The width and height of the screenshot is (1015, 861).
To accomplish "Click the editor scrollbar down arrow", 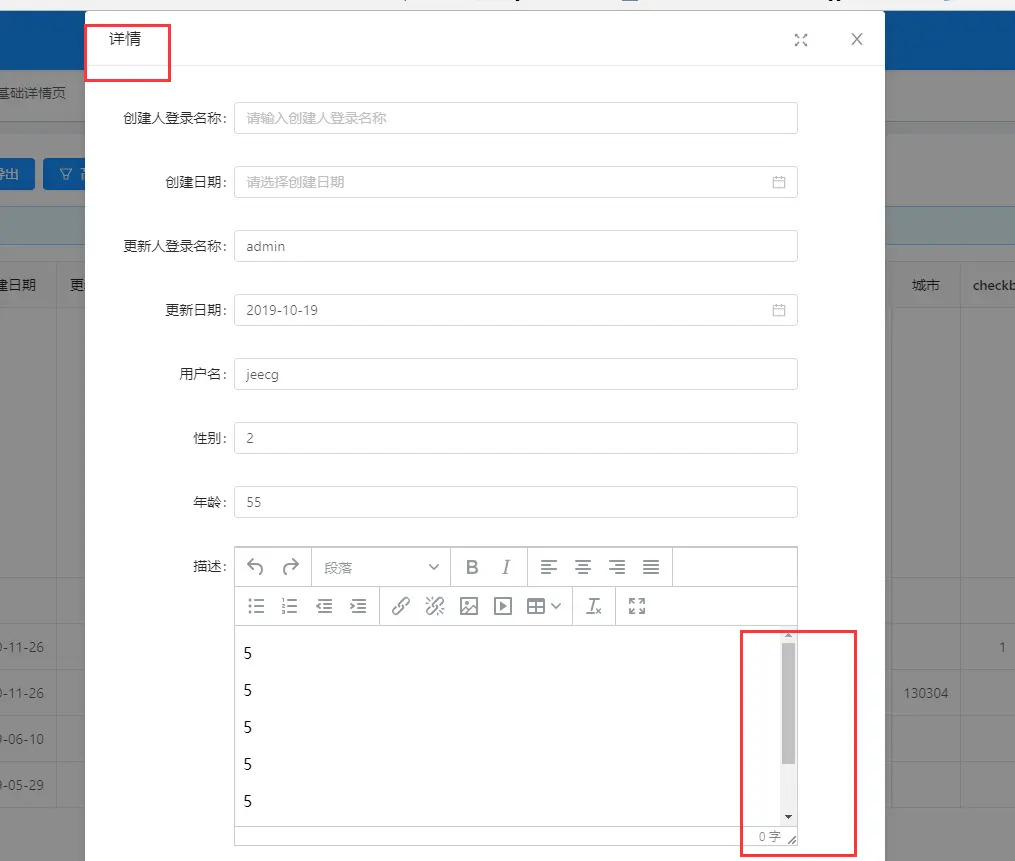I will coord(788,817).
